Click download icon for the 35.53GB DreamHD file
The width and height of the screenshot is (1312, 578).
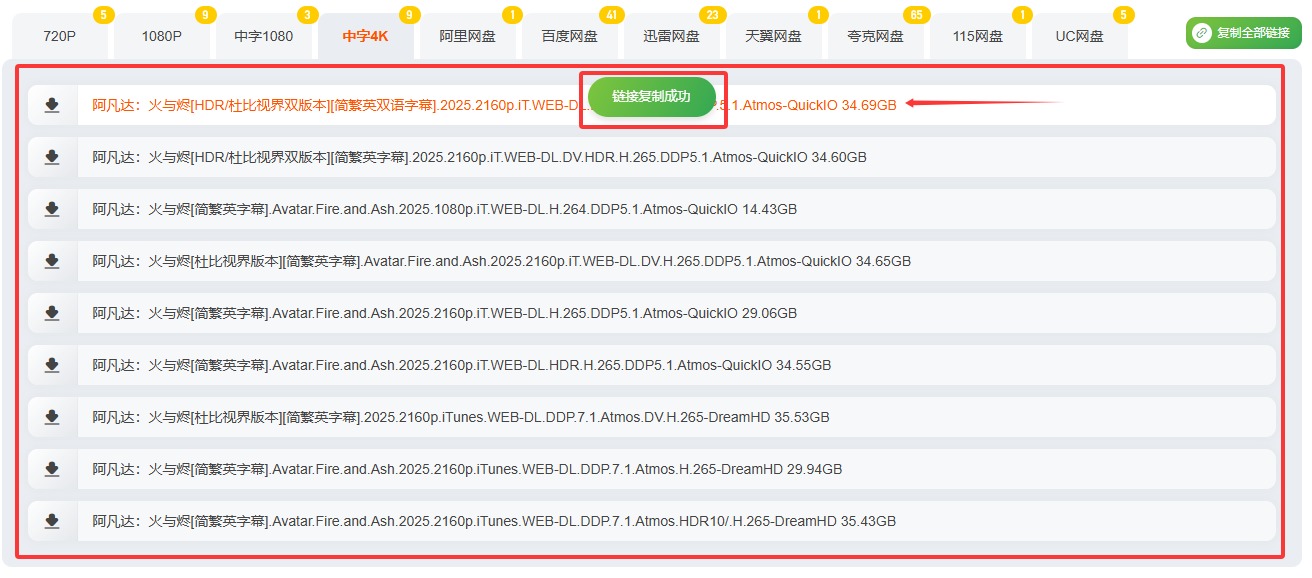point(52,417)
